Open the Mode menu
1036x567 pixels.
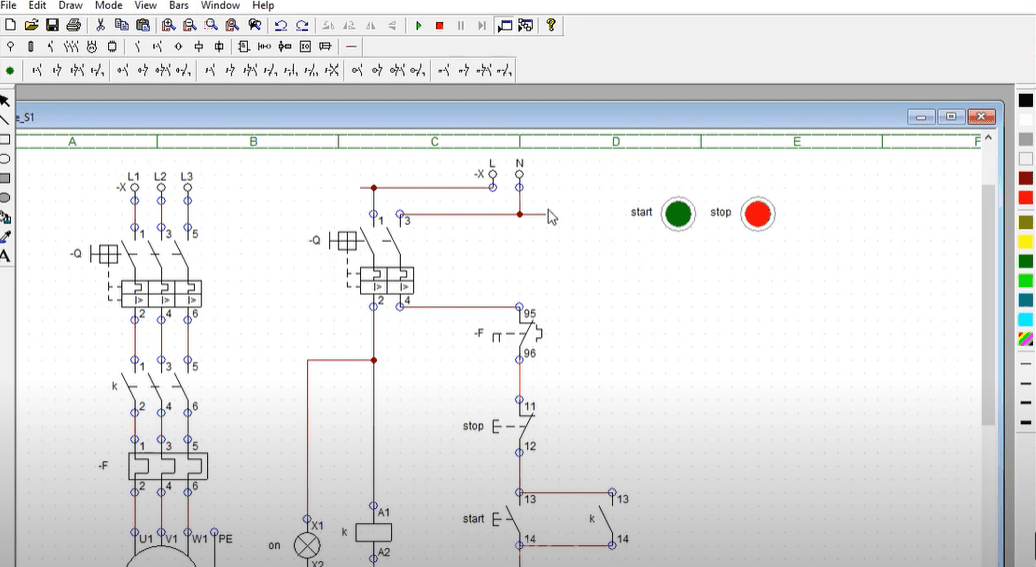point(108,5)
